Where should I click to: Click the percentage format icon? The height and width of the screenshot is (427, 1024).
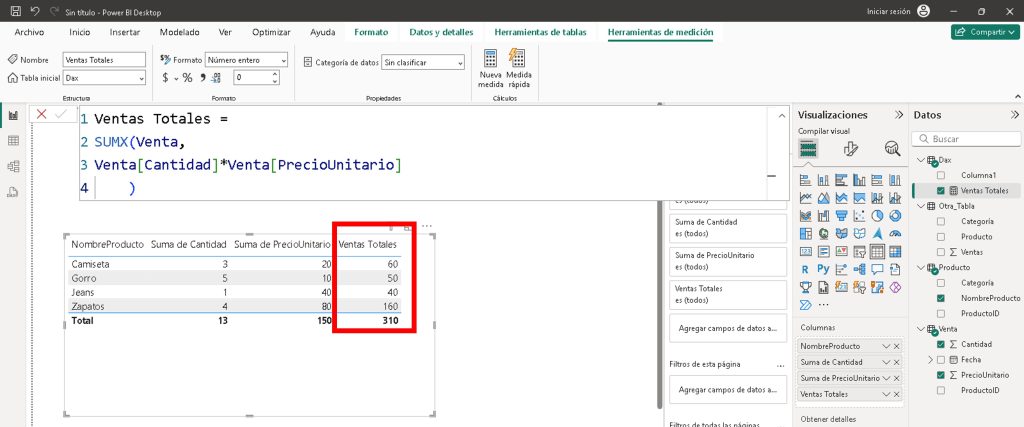pos(187,77)
